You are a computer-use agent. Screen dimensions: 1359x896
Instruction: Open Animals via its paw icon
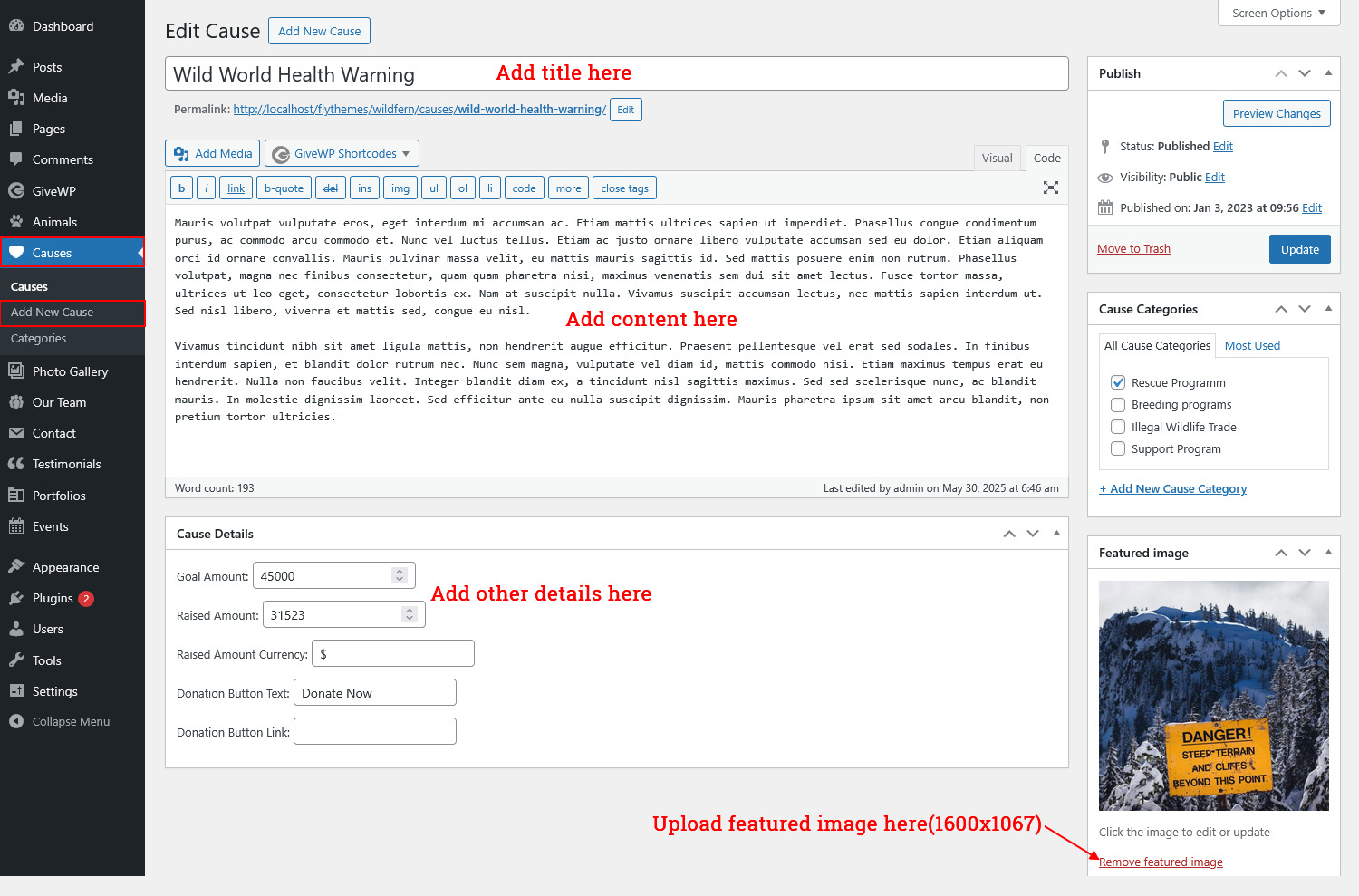16,222
